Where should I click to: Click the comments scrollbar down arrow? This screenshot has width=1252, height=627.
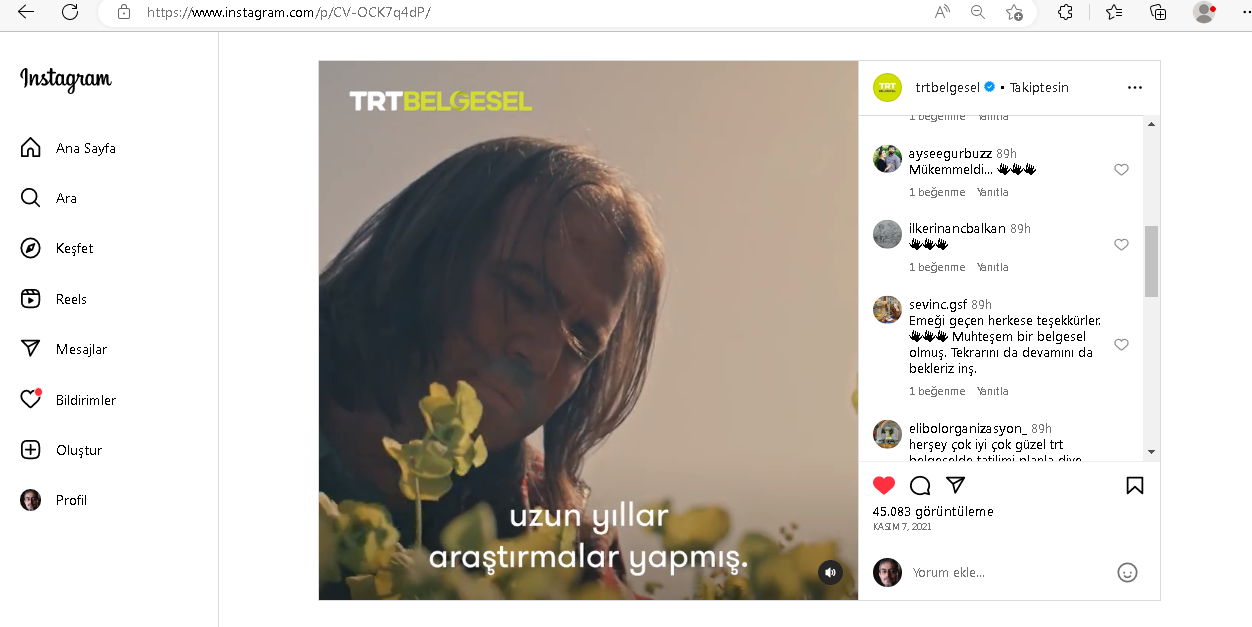[1152, 452]
